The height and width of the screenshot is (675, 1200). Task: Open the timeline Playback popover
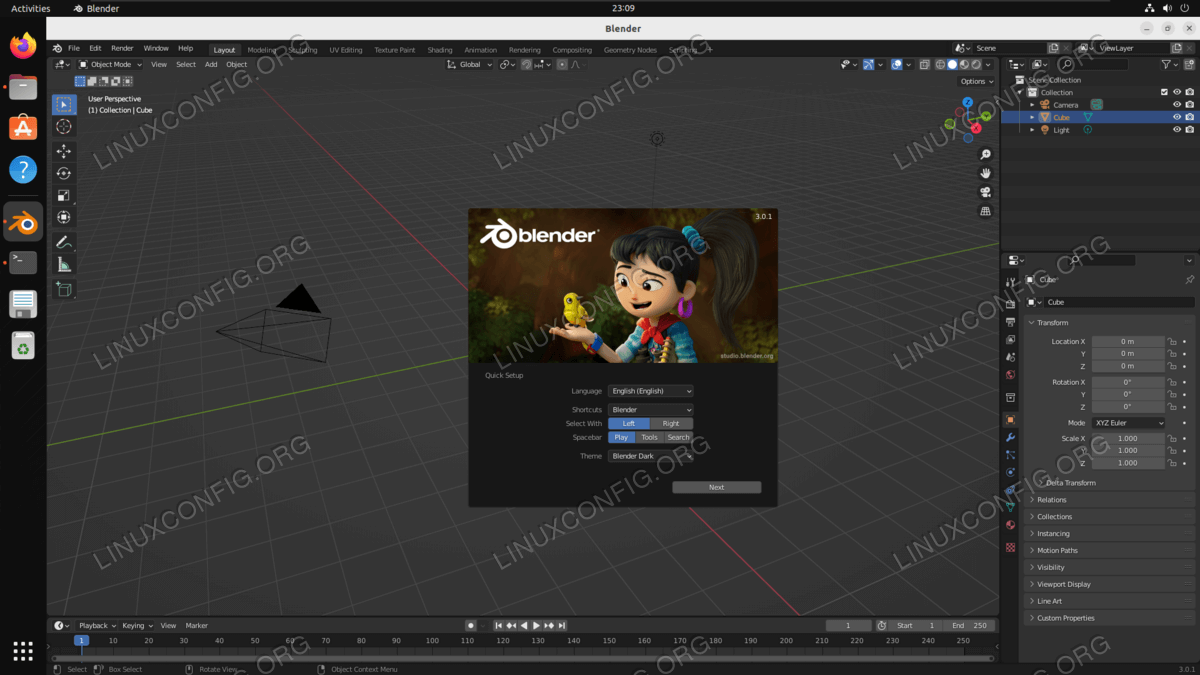coord(97,625)
